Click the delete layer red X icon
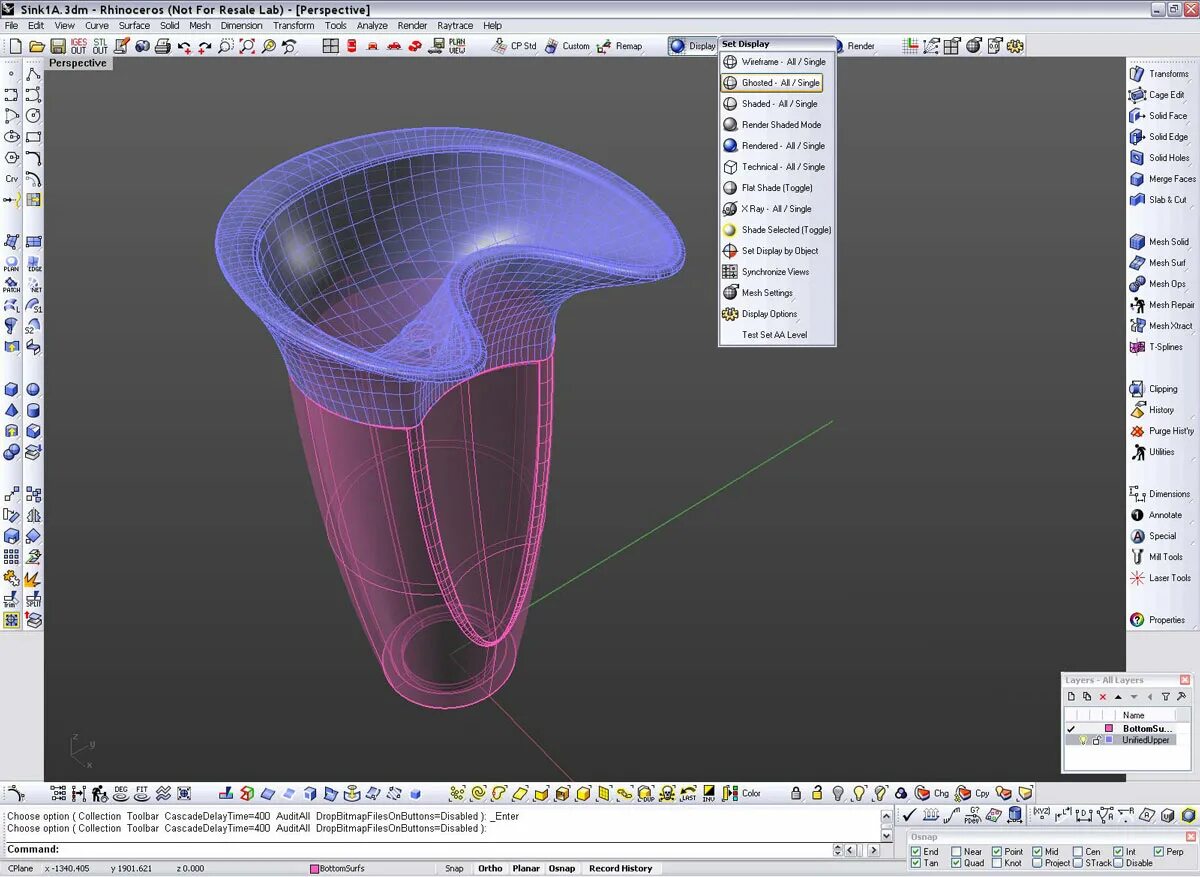This screenshot has width=1200, height=877. tap(1103, 697)
